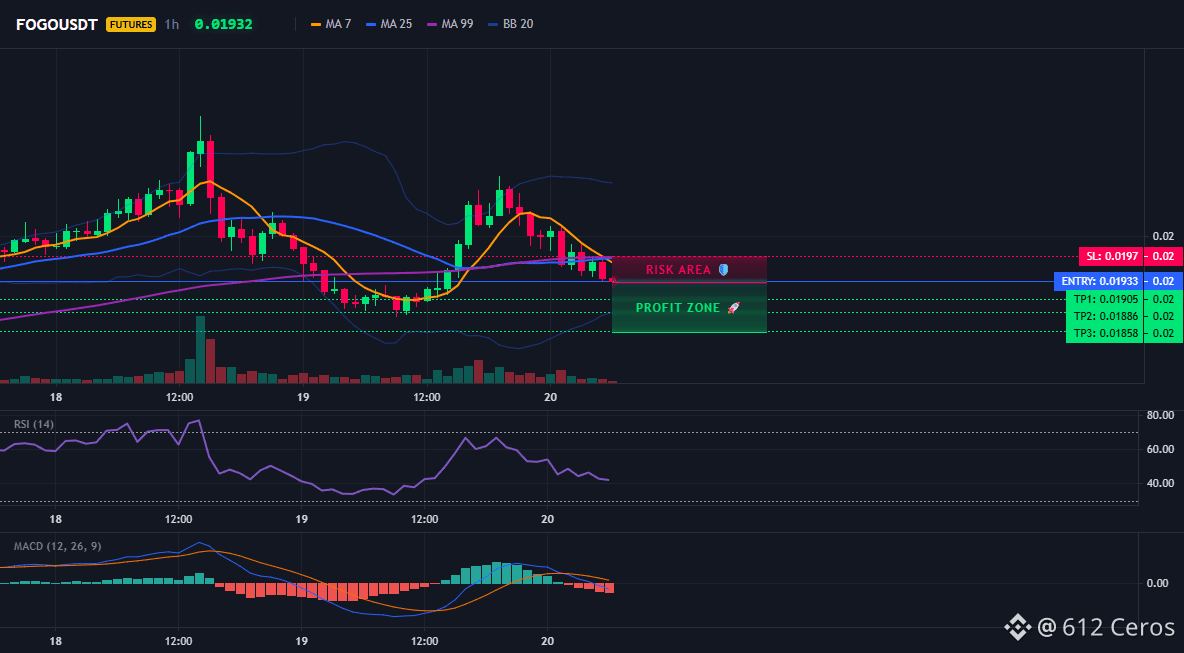1184x653 pixels.
Task: Click the FOGOUSDT symbol name
Action: pos(57,24)
